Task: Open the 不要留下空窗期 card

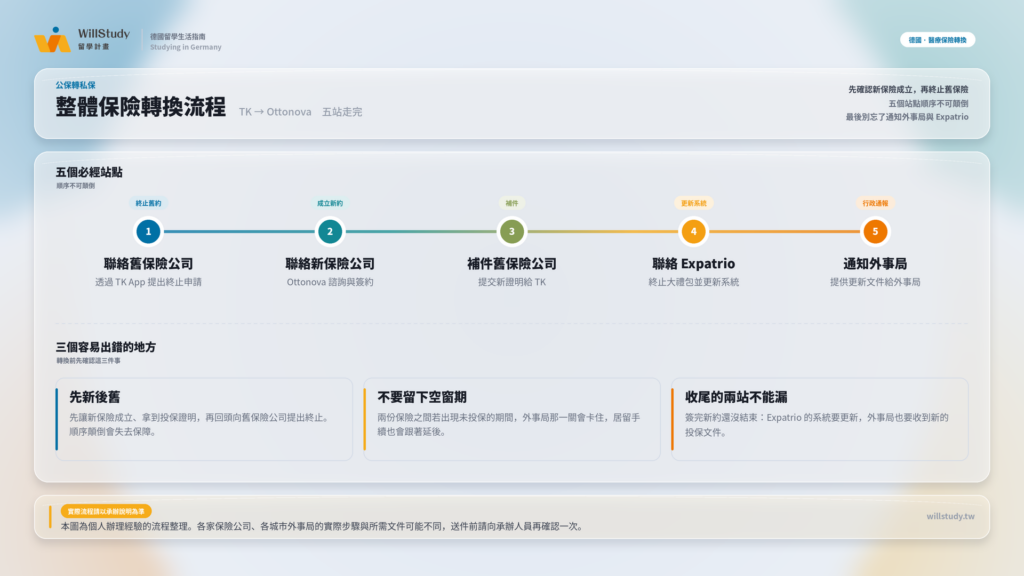Action: click(x=512, y=419)
